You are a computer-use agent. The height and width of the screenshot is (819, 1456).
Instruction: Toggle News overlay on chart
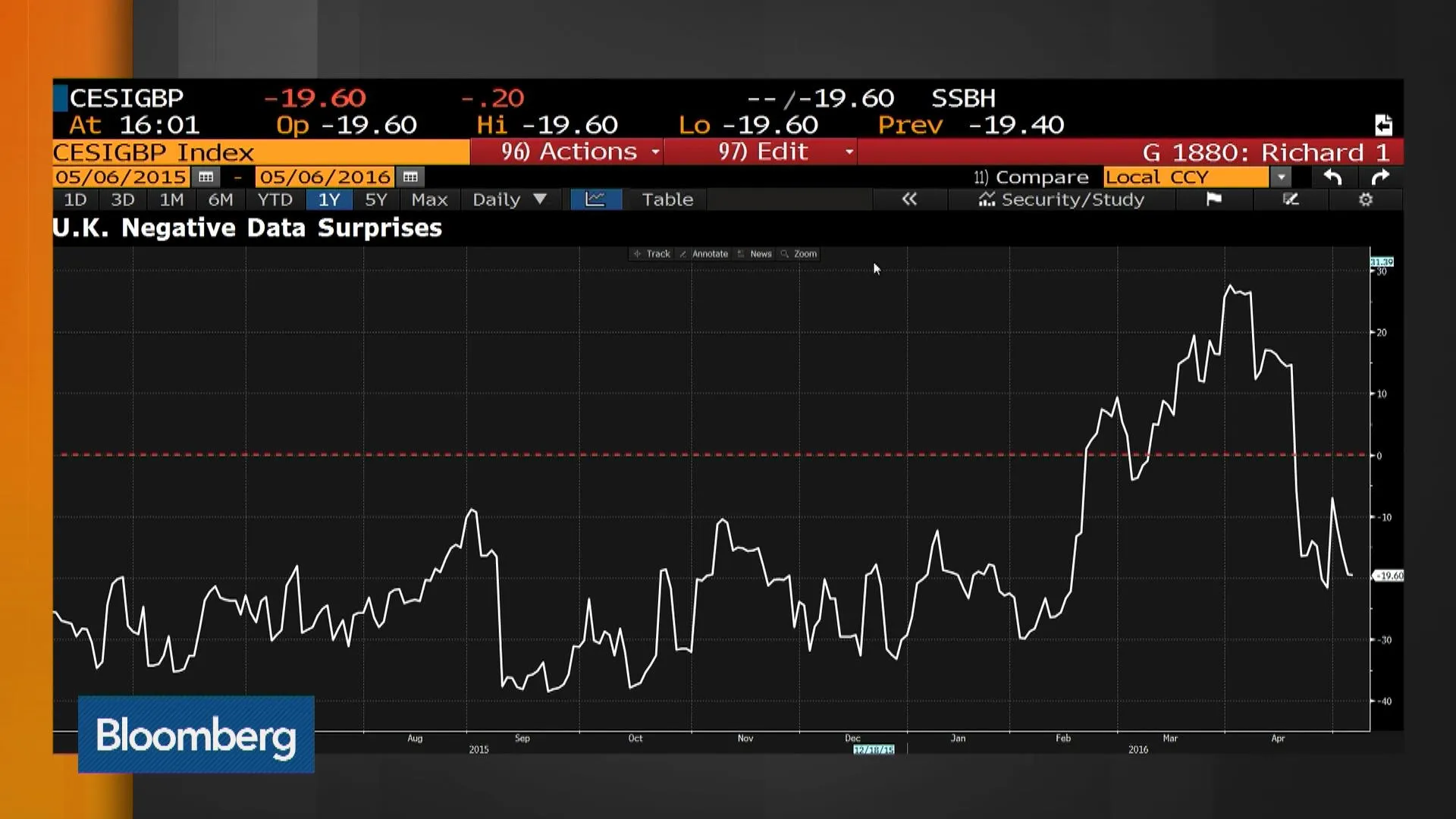tap(755, 254)
